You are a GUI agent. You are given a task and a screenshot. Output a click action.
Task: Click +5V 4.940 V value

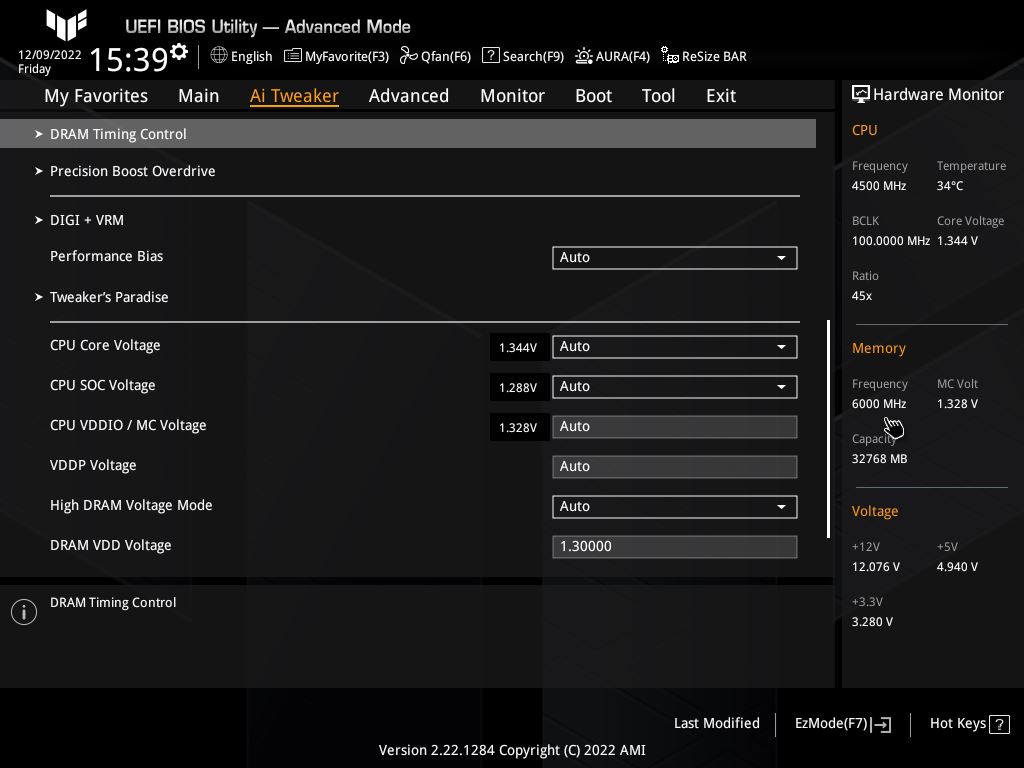957,567
